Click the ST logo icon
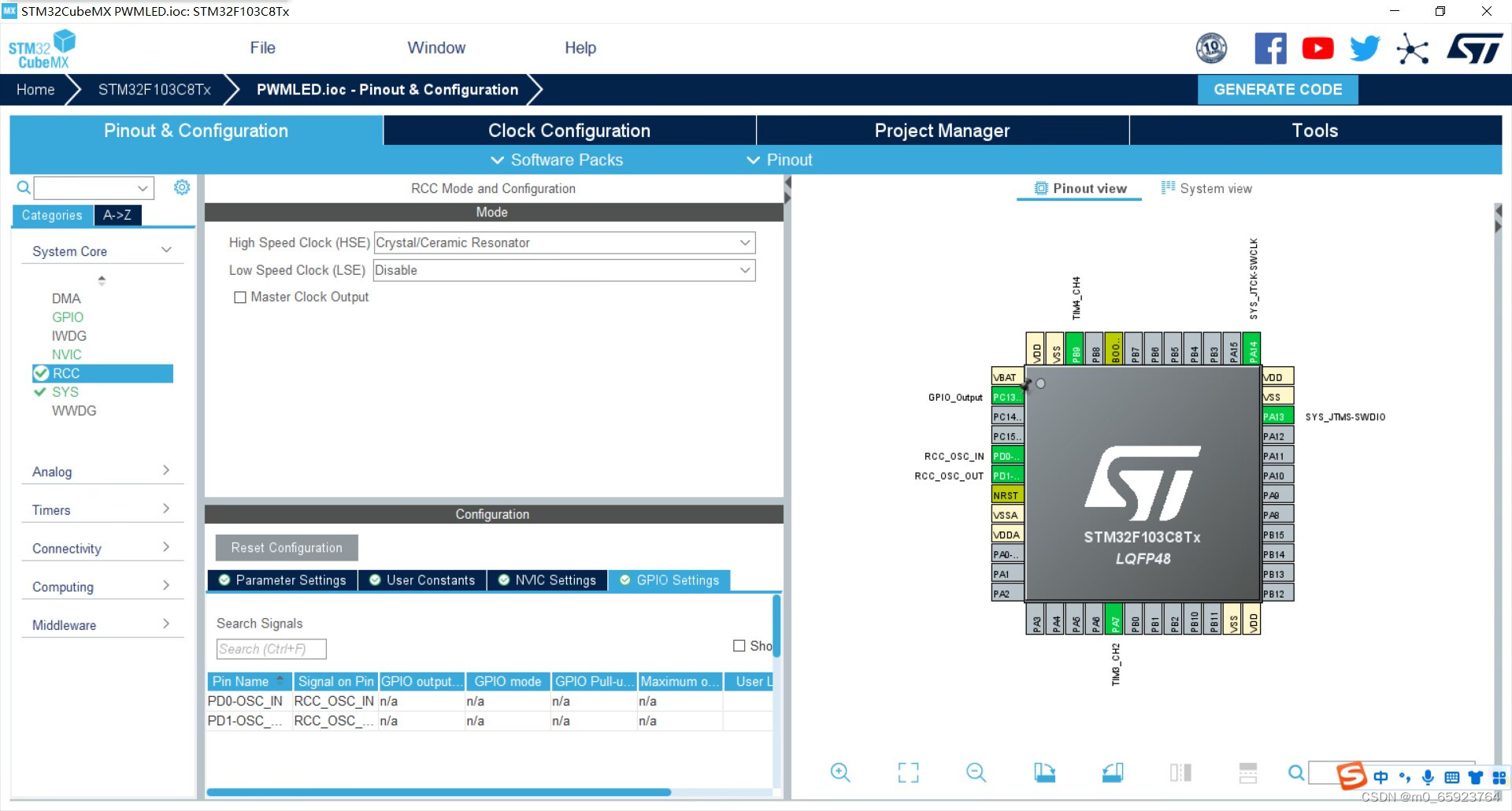1512x811 pixels. coord(1475,49)
